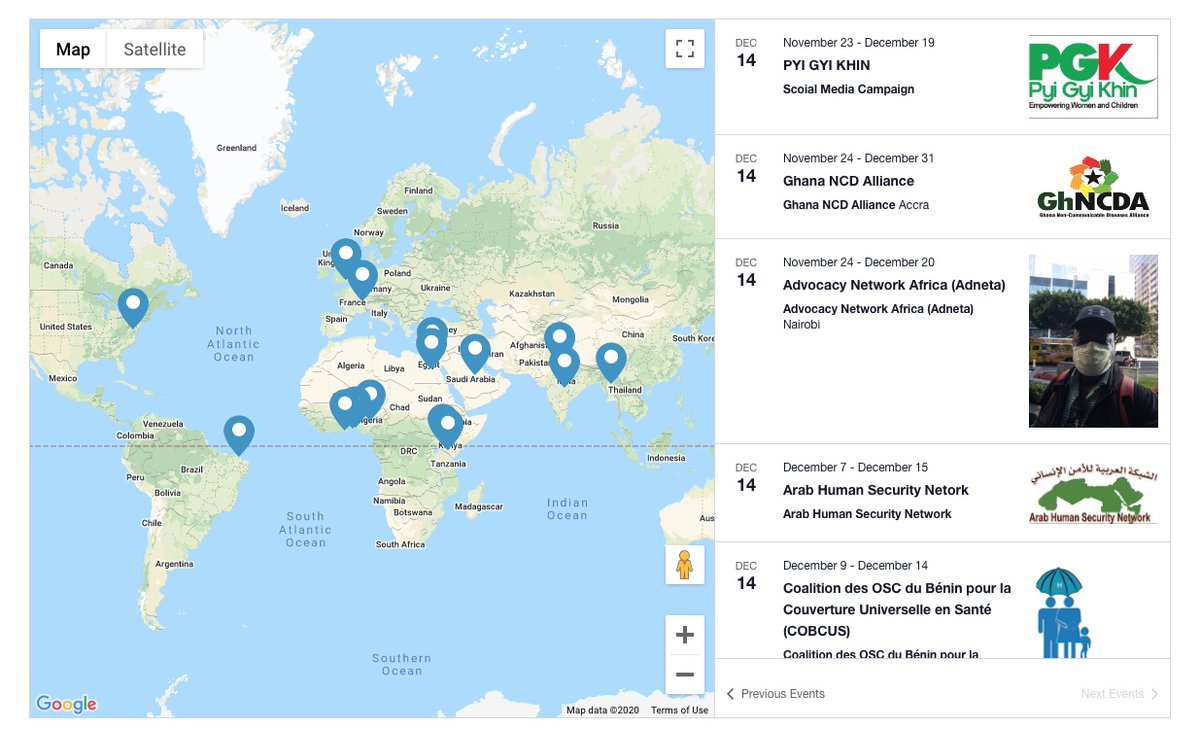Go to Previous Events
The height and width of the screenshot is (729, 1200).
coord(776,694)
